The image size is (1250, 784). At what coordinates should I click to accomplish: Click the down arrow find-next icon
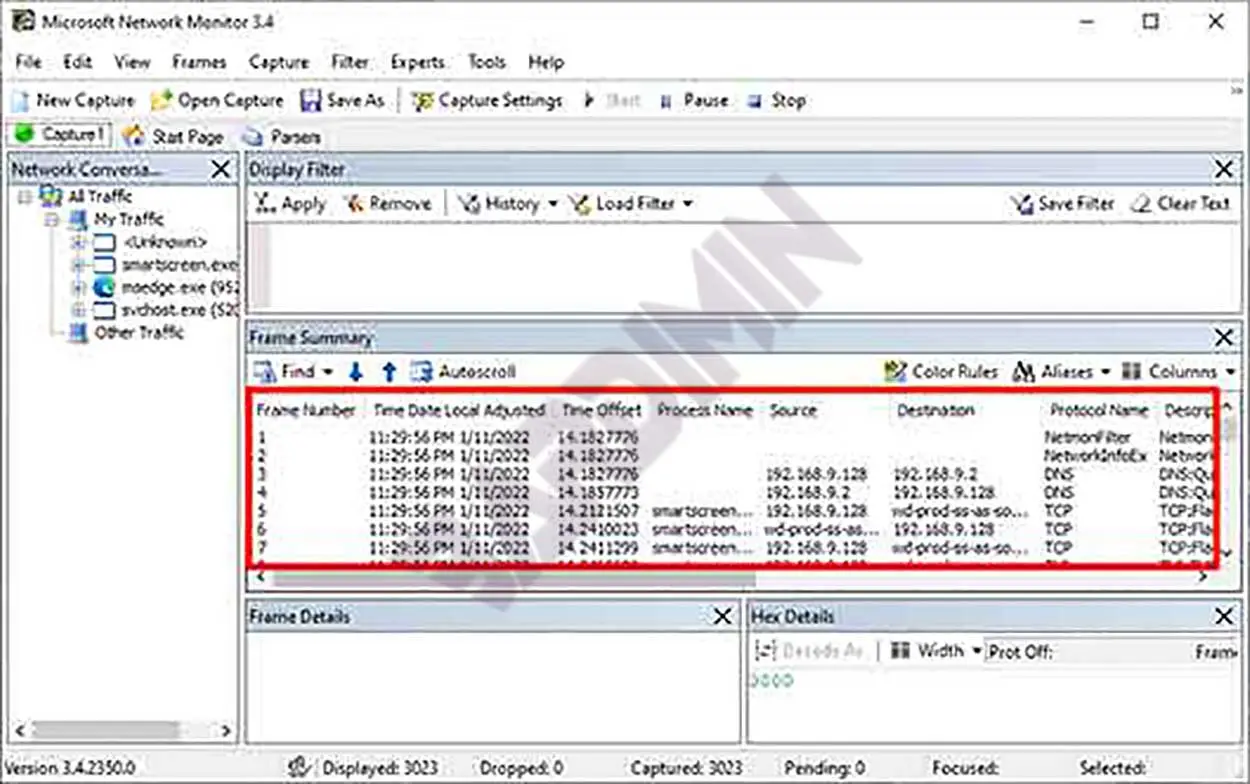pyautogui.click(x=355, y=372)
